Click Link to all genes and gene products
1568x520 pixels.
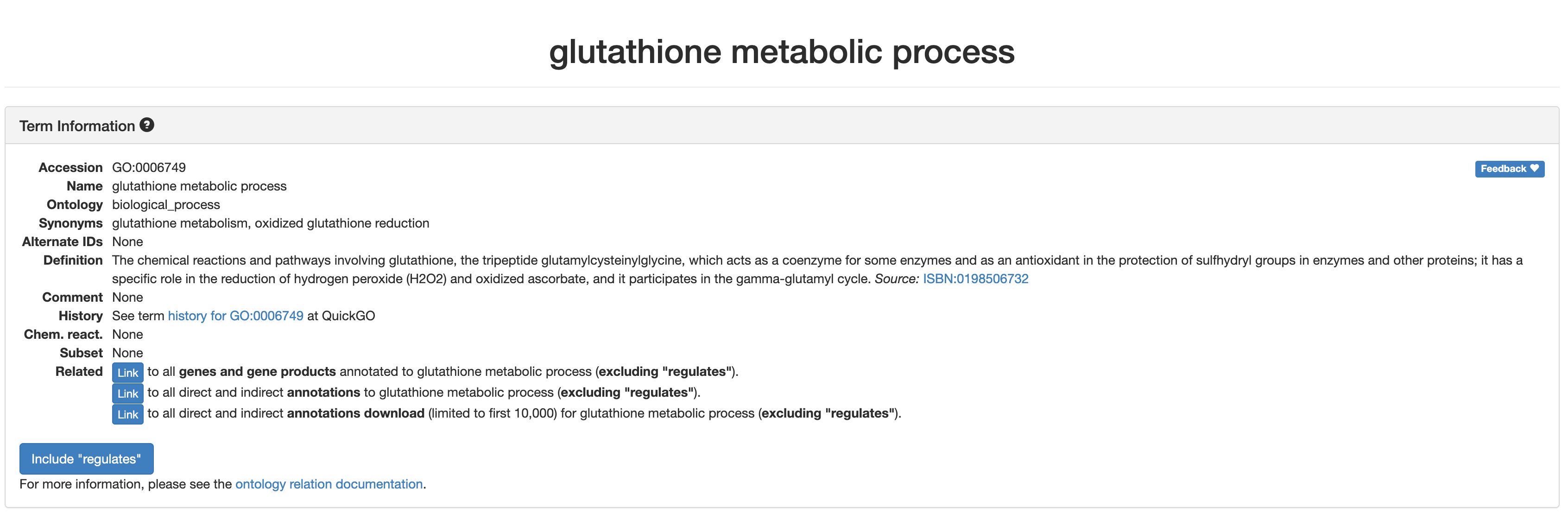coord(127,372)
